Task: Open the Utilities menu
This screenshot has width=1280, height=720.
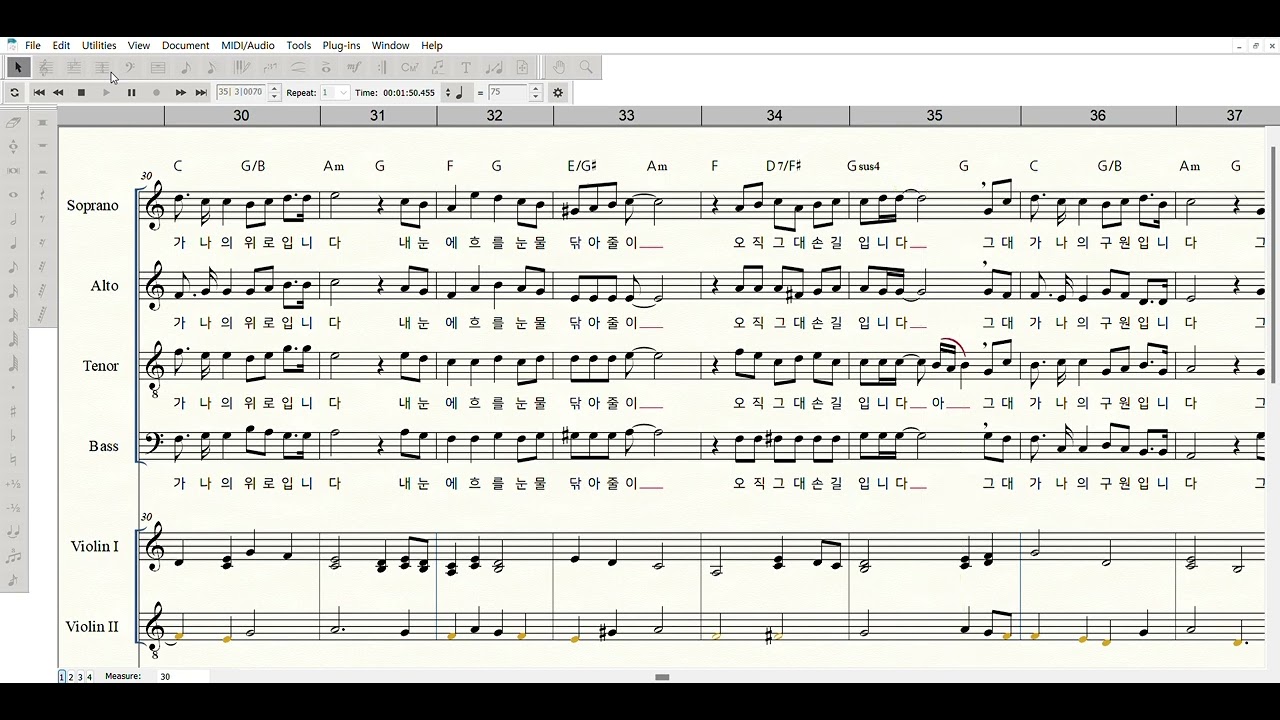Action: tap(99, 45)
